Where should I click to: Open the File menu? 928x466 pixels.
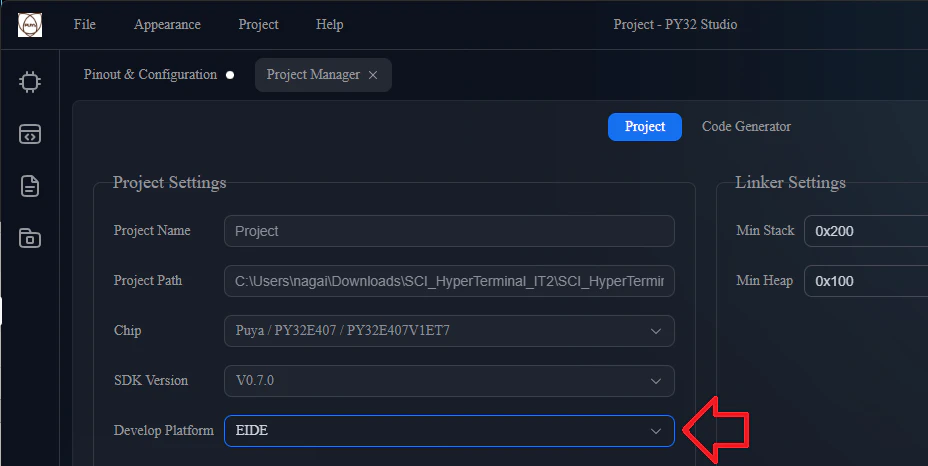coord(85,24)
